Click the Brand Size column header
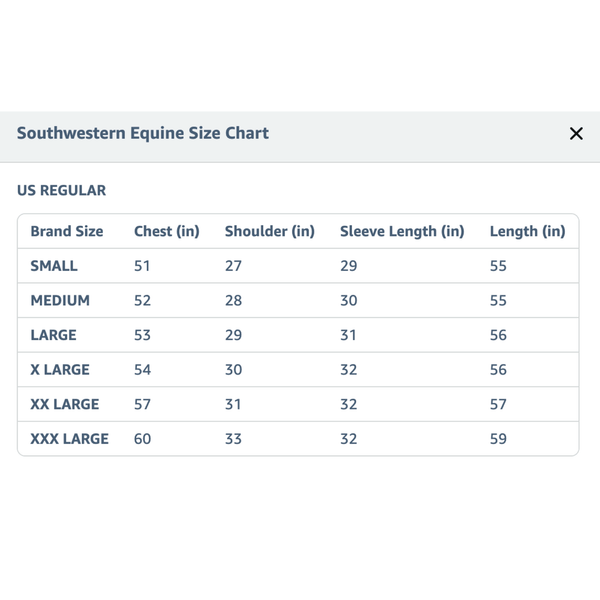Image resolution: width=600 pixels, height=600 pixels. click(67, 231)
